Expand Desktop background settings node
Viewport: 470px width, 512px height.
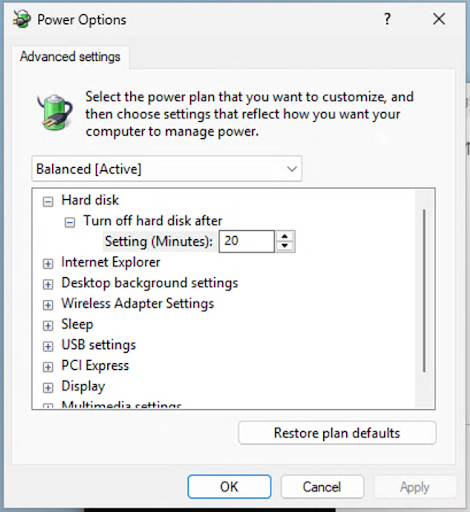(48, 284)
